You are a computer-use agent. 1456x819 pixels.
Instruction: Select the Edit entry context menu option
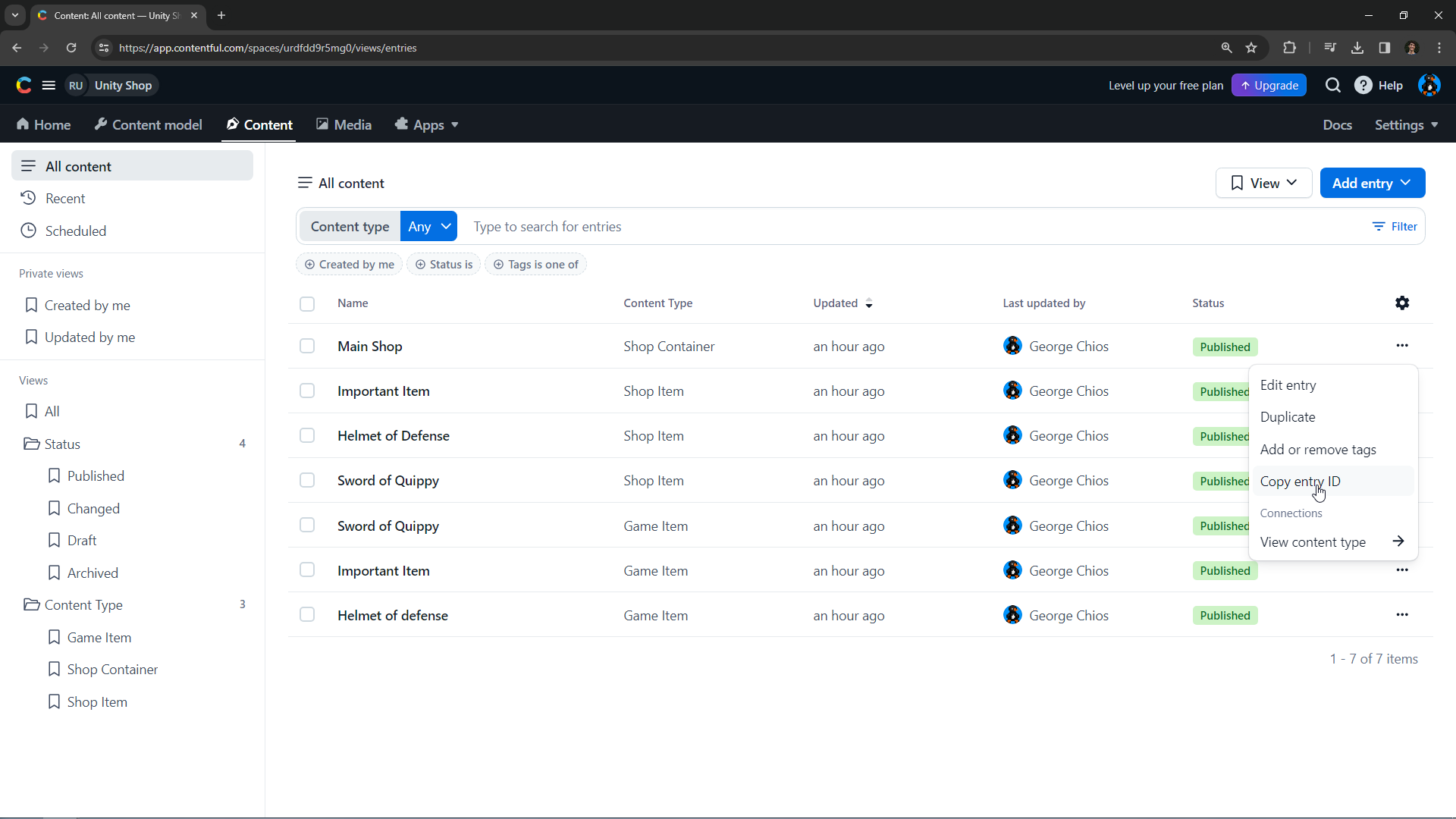(1291, 385)
